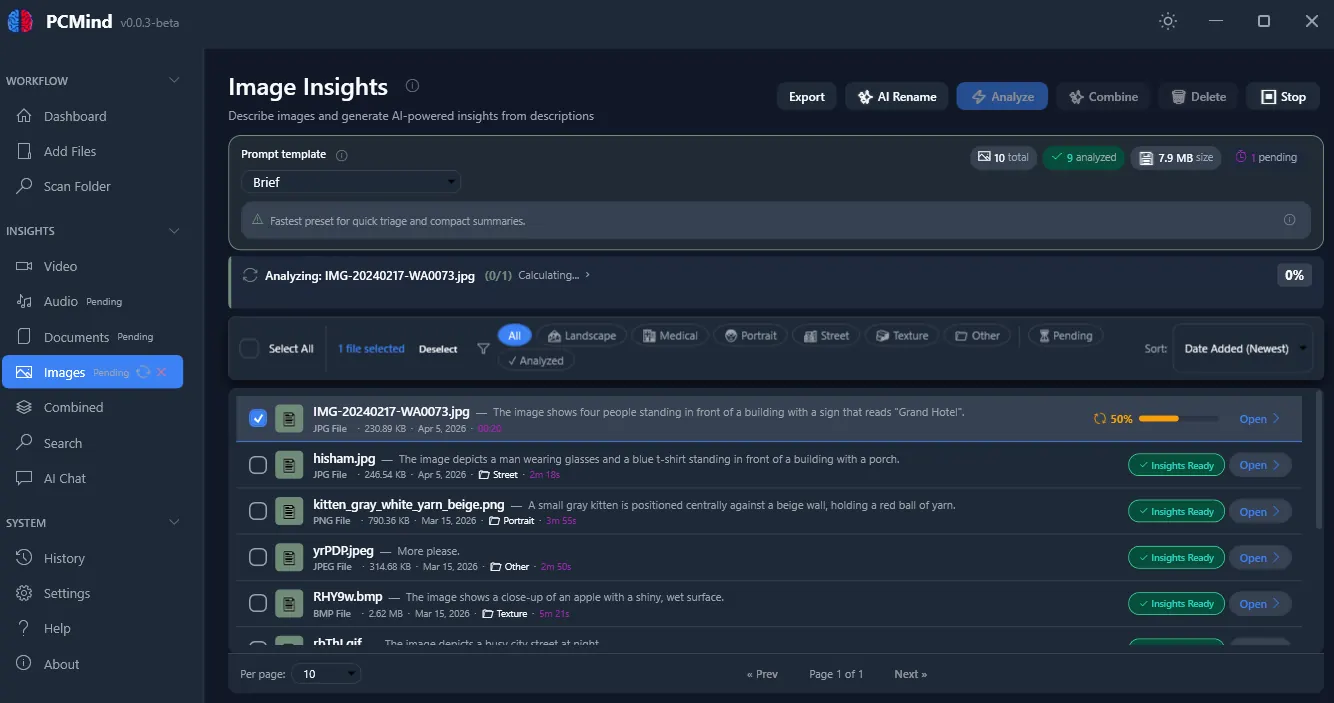Image resolution: width=1334 pixels, height=703 pixels.
Task: Open the Date Added sort dropdown
Action: pyautogui.click(x=1243, y=348)
